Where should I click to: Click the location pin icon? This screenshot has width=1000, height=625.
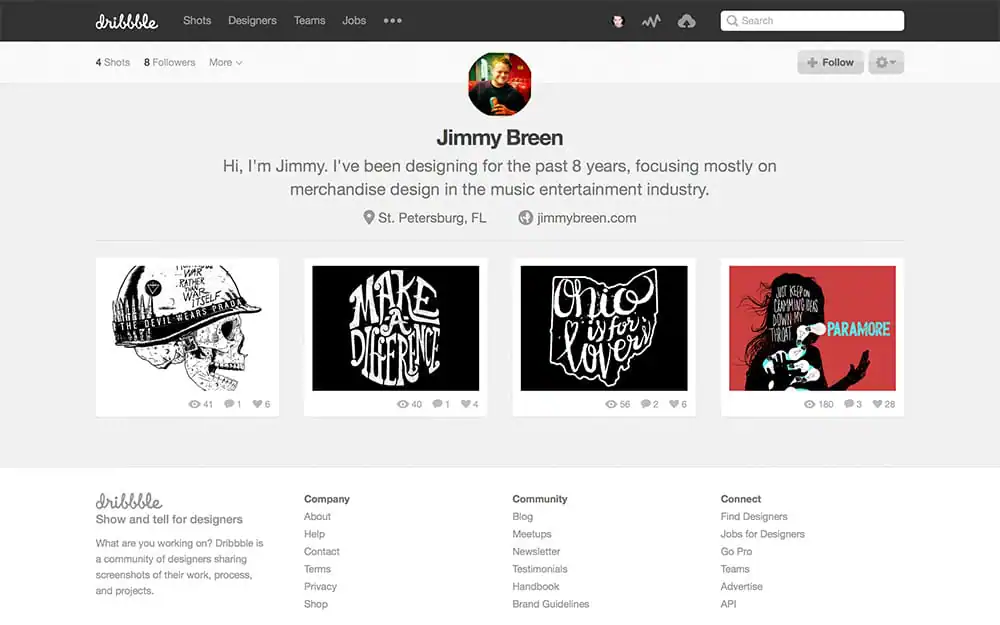tap(368, 217)
